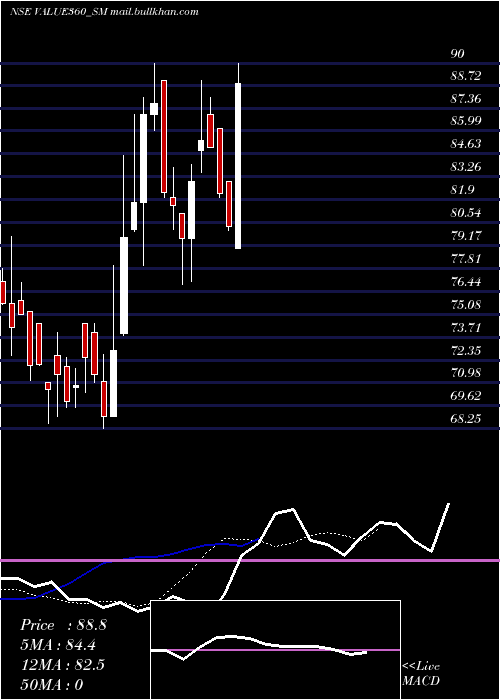Click the 88.72 price axis label
Screen dimensions: 500x700
[466, 76]
